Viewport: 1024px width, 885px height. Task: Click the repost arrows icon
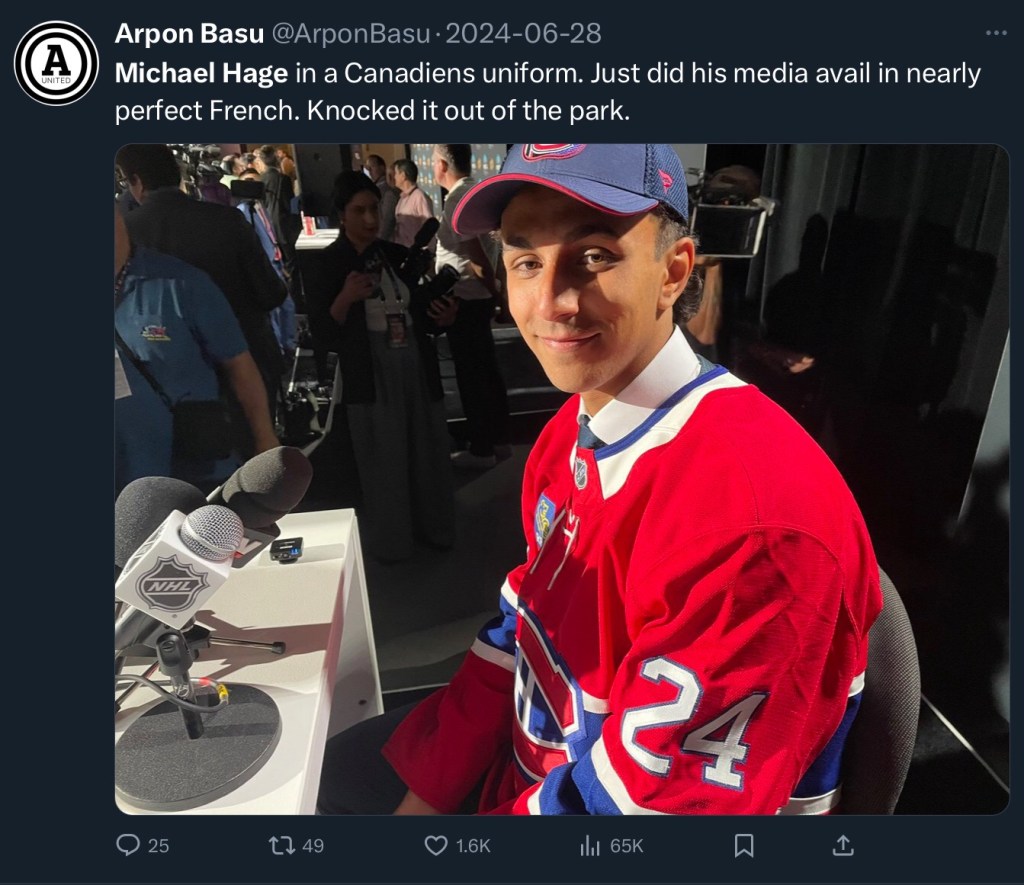pyautogui.click(x=282, y=845)
